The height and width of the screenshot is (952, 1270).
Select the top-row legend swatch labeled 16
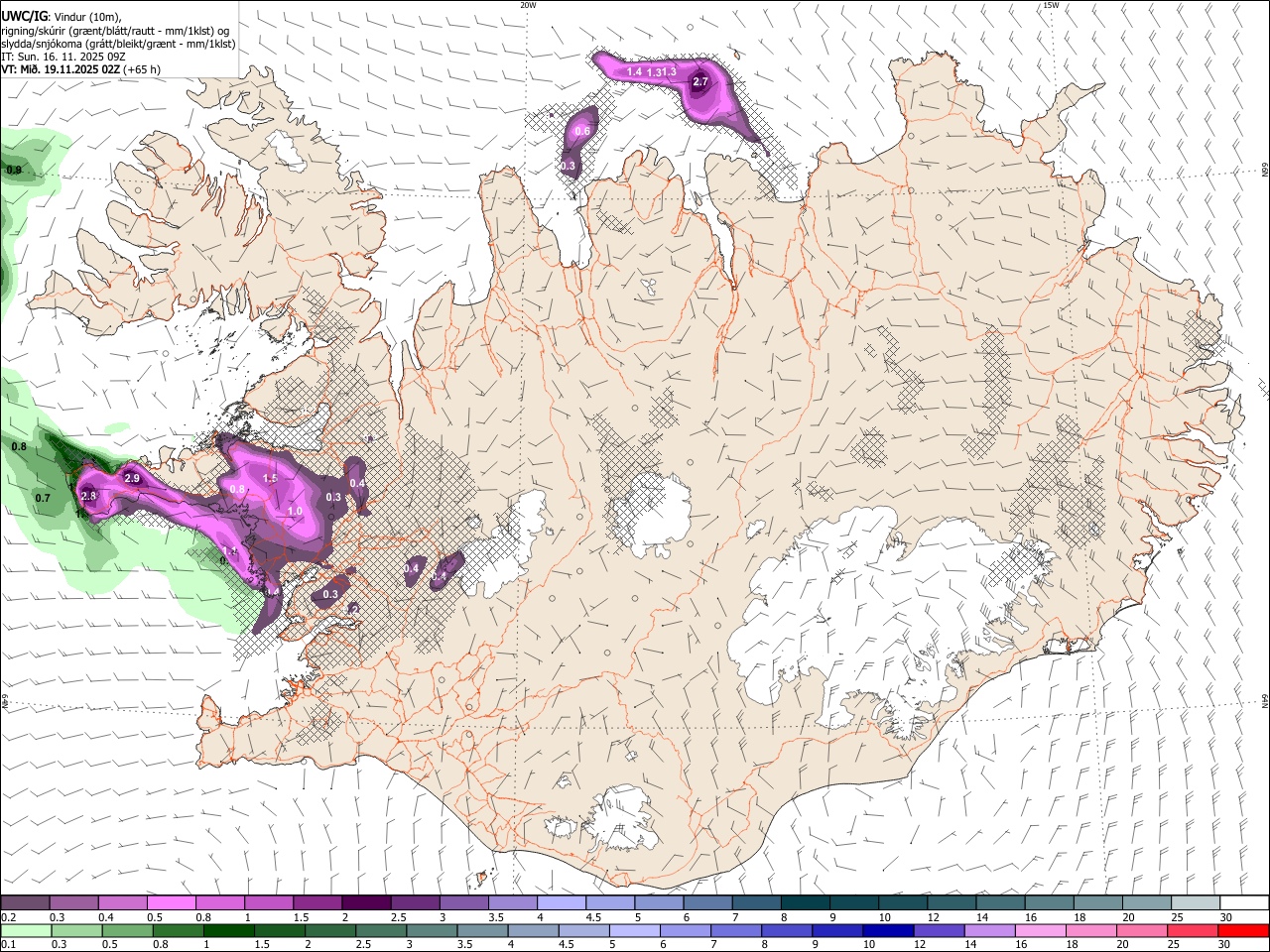pyautogui.click(x=1050, y=903)
